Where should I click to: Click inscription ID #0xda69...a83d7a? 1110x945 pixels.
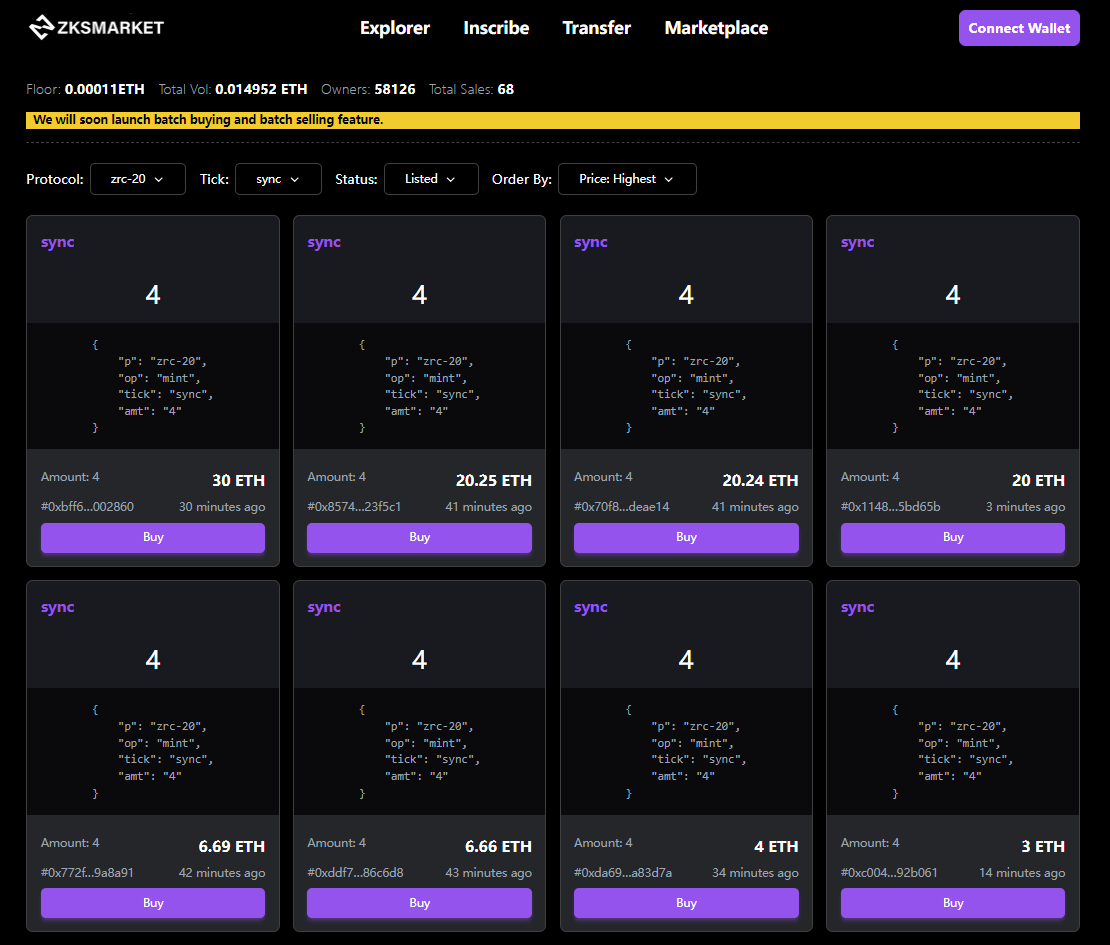[623, 873]
